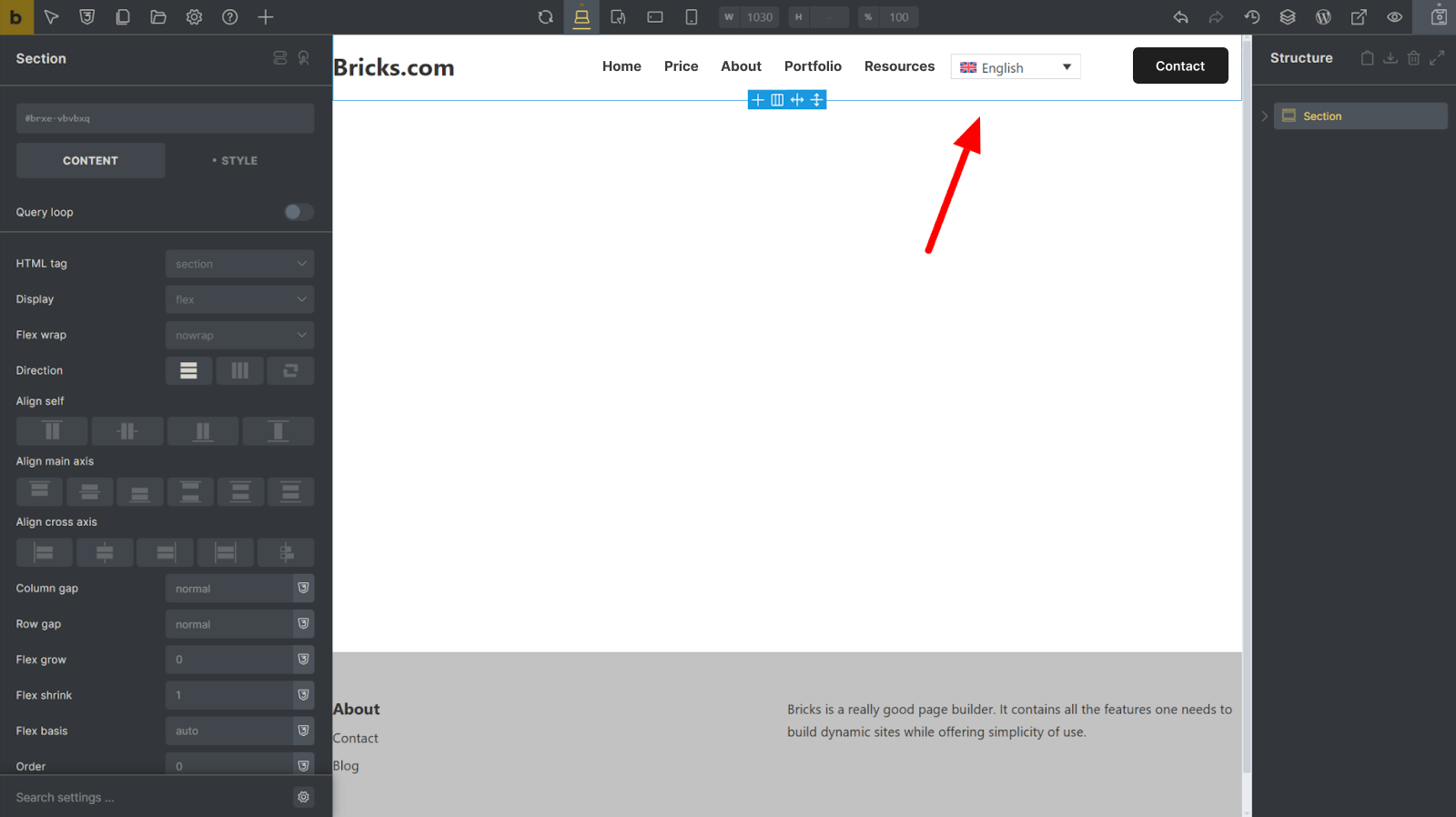Open the Flex wrap dropdown
Image resolution: width=1456 pixels, height=817 pixels.
tap(239, 335)
